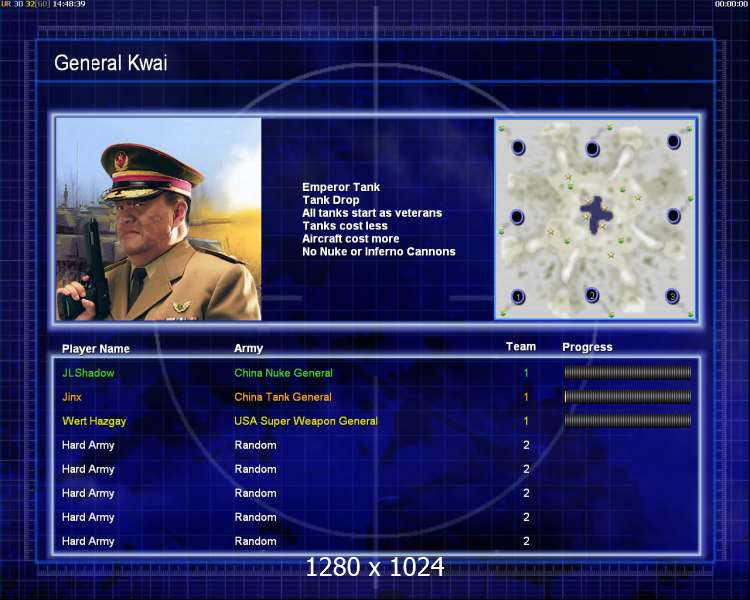Click Jinx's loading progress bar
Screen dimensions: 750x600
click(x=628, y=396)
